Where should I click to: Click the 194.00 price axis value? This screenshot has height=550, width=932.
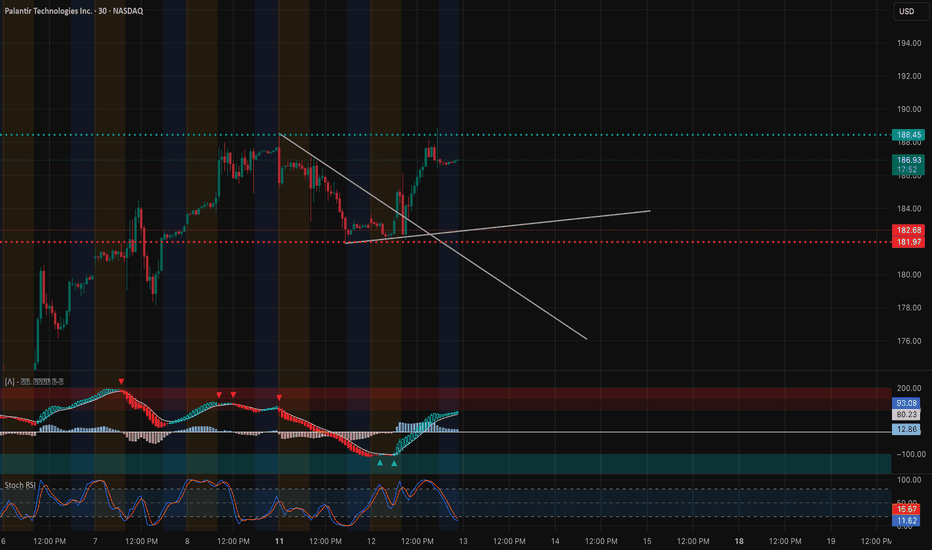909,43
